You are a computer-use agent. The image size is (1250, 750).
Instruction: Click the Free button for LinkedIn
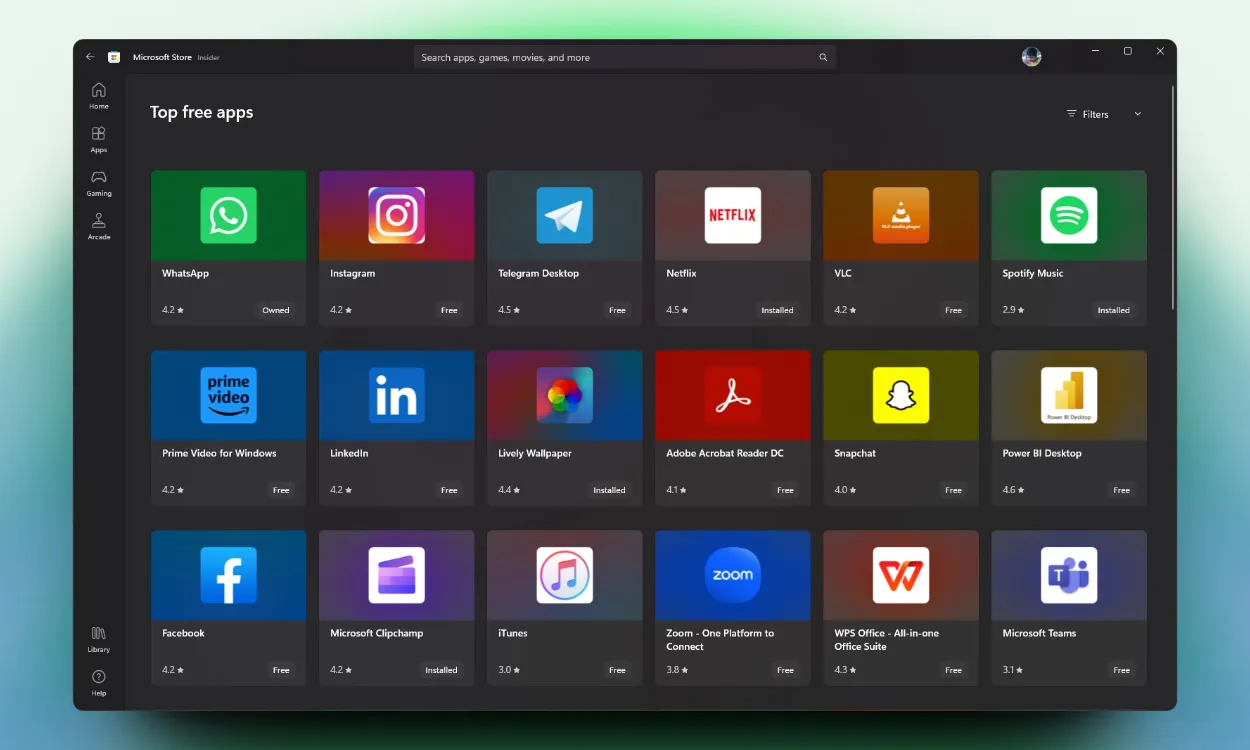[x=449, y=490]
